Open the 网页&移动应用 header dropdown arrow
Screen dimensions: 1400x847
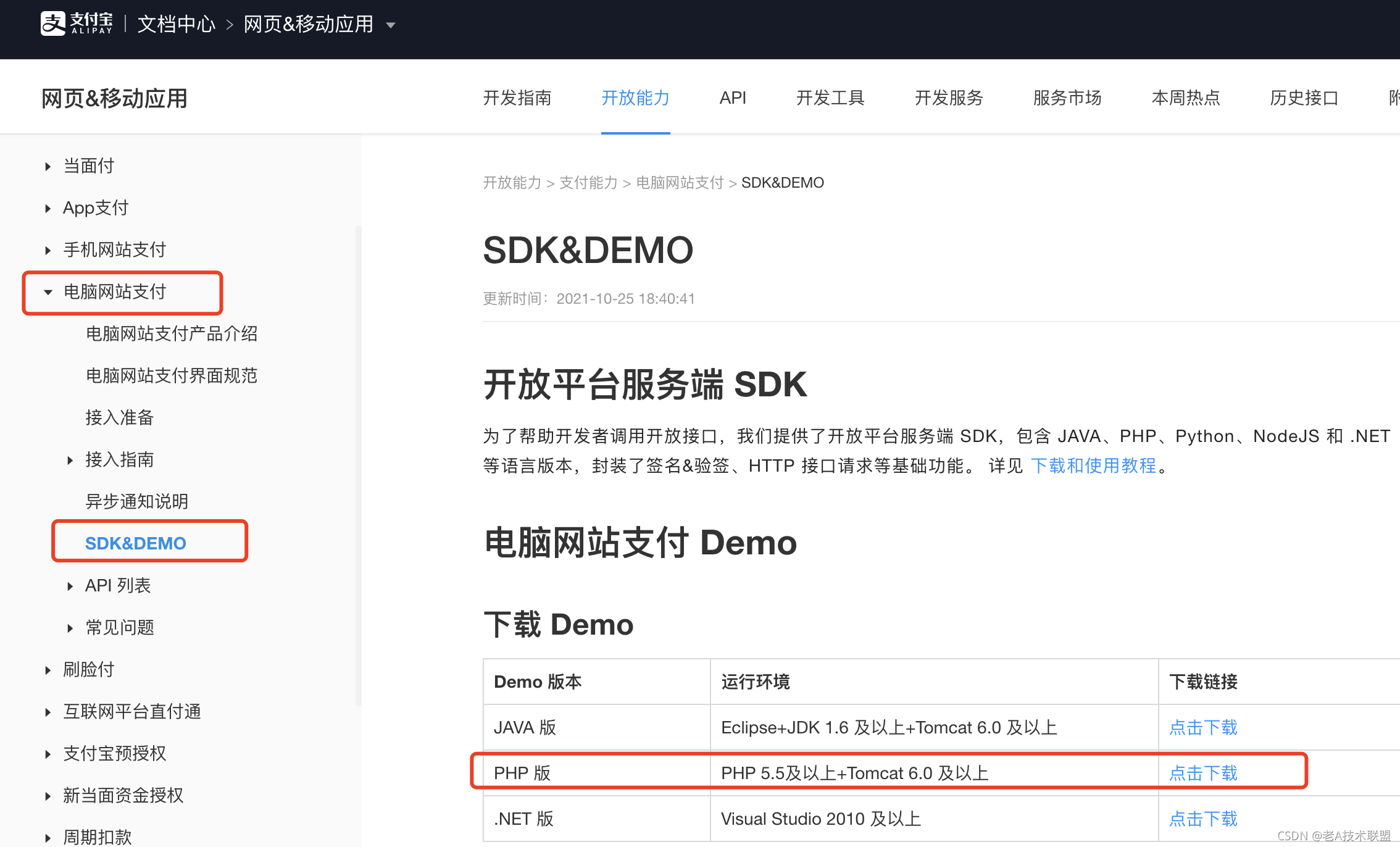(x=390, y=25)
